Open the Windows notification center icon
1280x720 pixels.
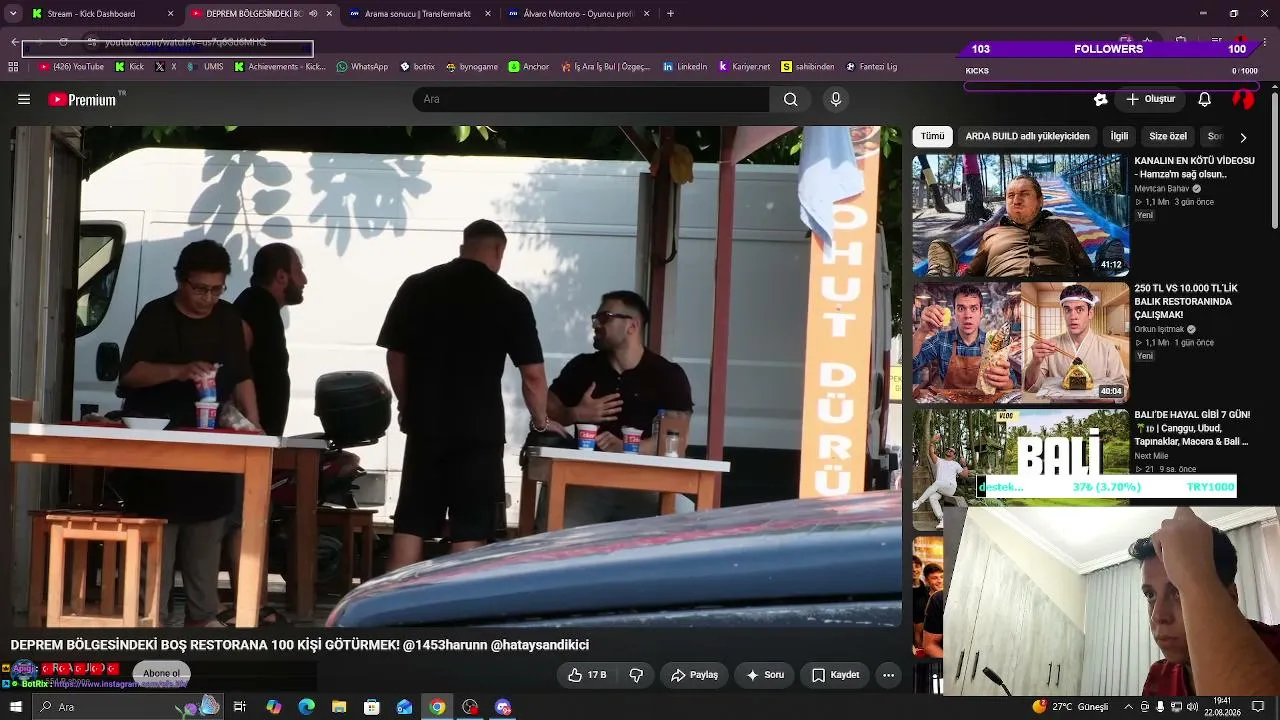pyautogui.click(x=1258, y=707)
